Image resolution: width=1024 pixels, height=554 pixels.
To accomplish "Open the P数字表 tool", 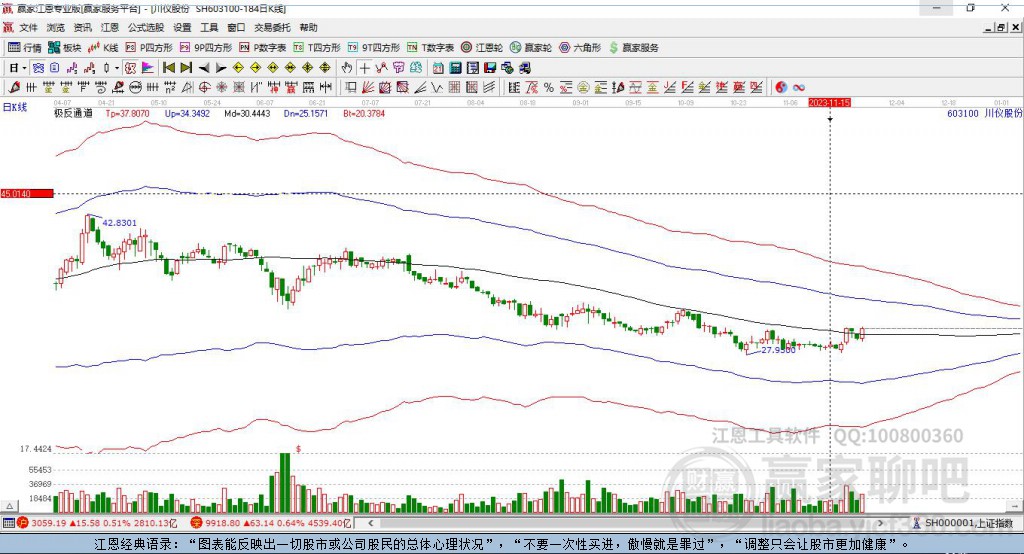I will [263, 48].
